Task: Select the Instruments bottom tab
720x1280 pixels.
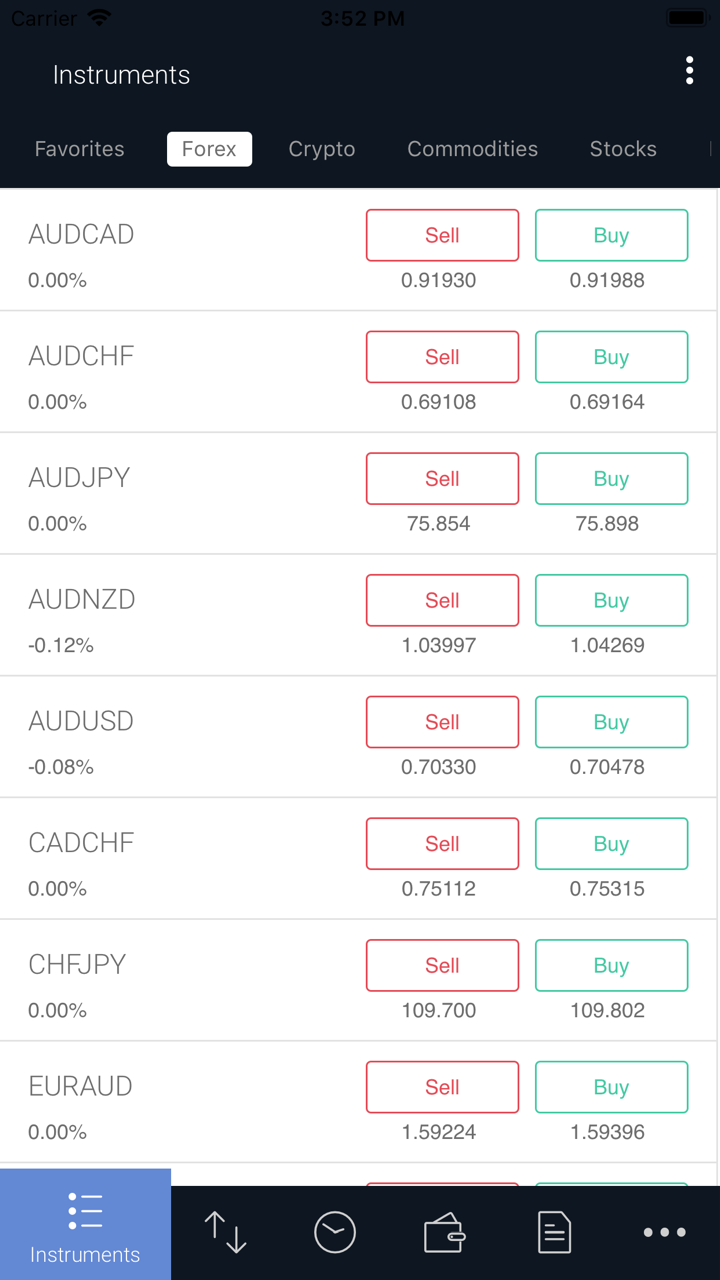Action: tap(85, 1225)
